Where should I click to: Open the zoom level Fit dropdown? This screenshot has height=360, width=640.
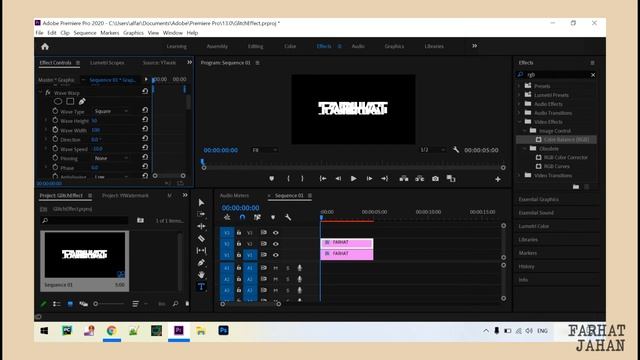pos(264,150)
